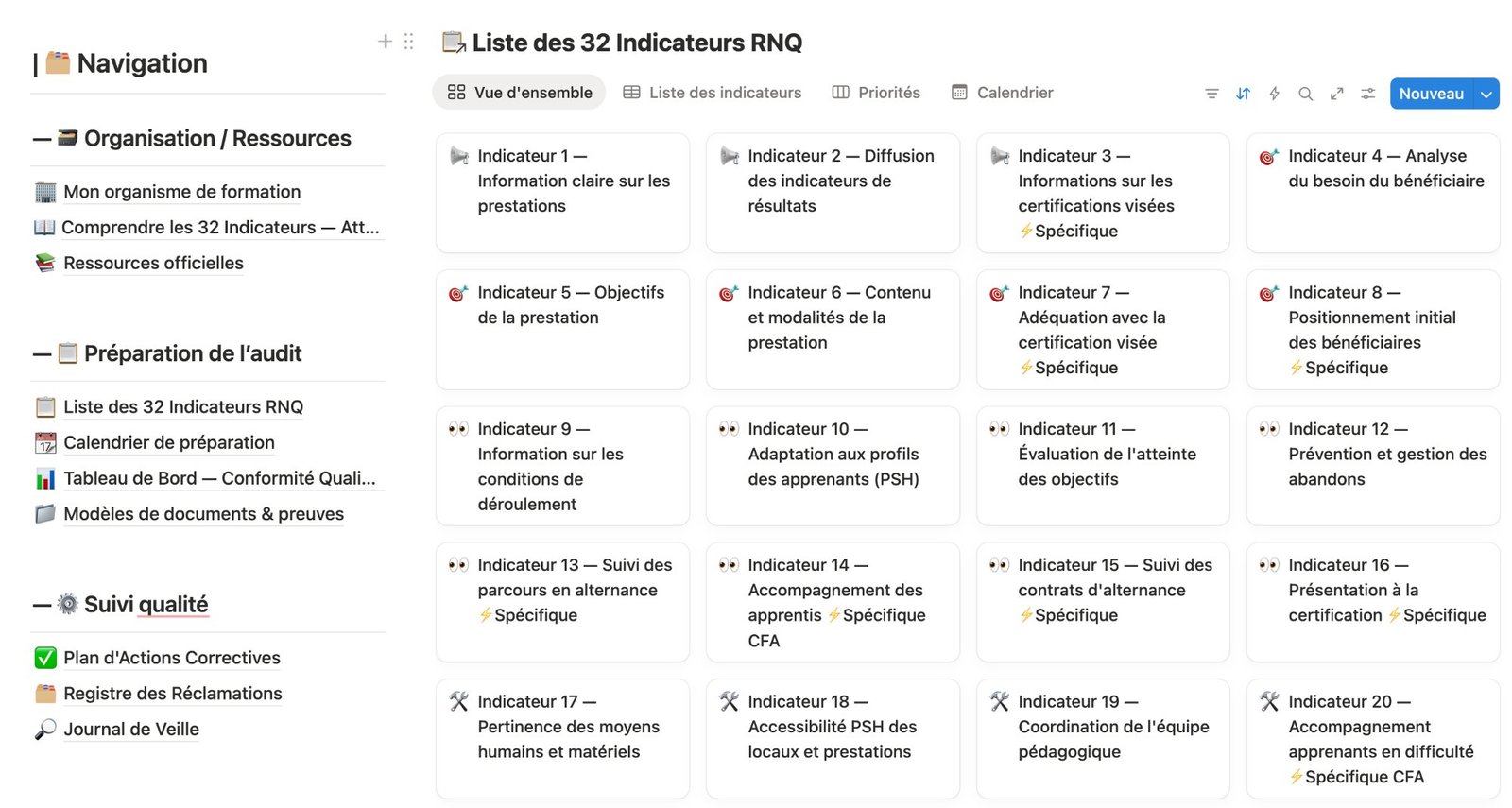Click the stacked books icon of Ressources officielles
The height and width of the screenshot is (808, 1512).
pos(45,263)
